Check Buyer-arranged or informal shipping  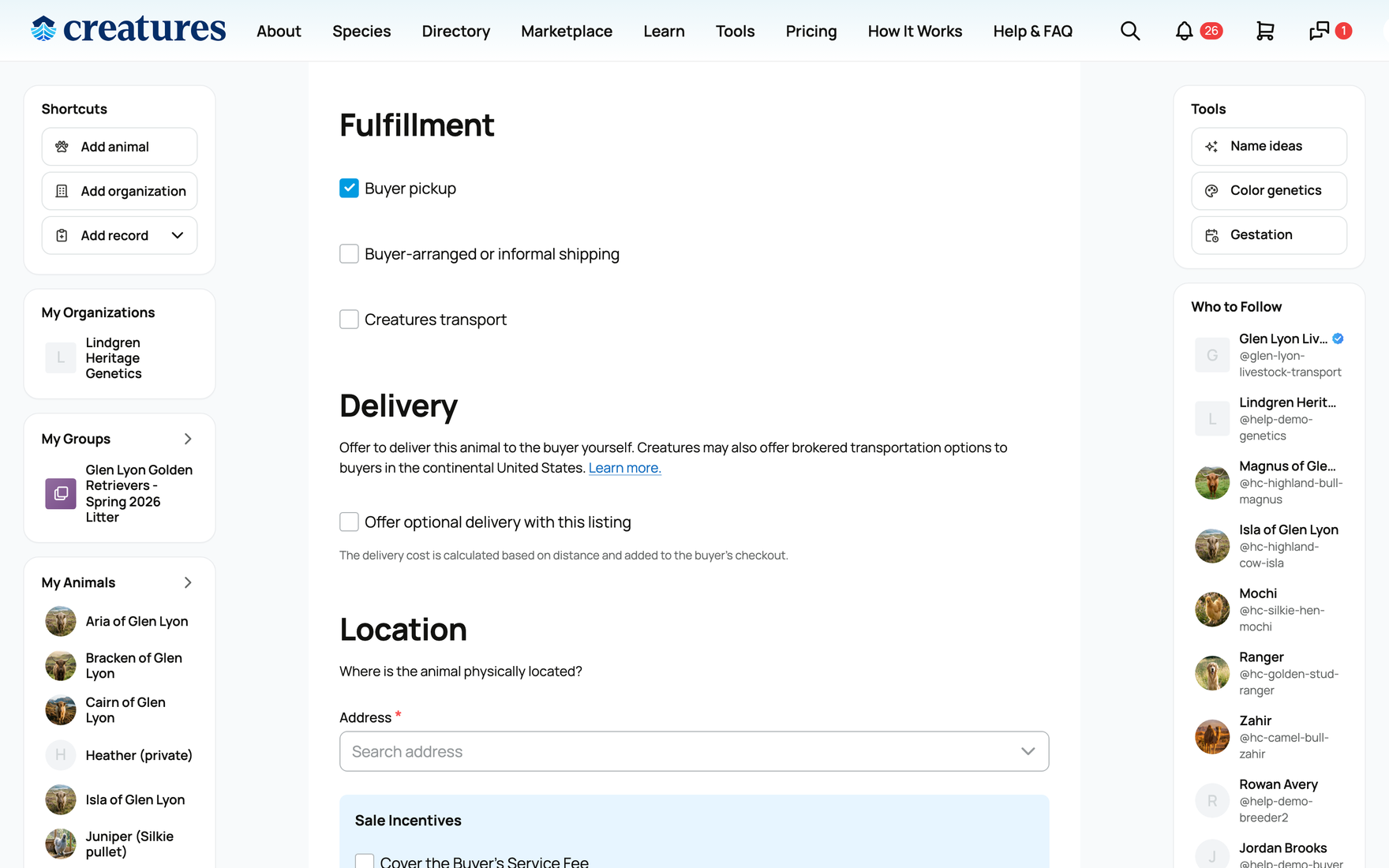pyautogui.click(x=349, y=253)
